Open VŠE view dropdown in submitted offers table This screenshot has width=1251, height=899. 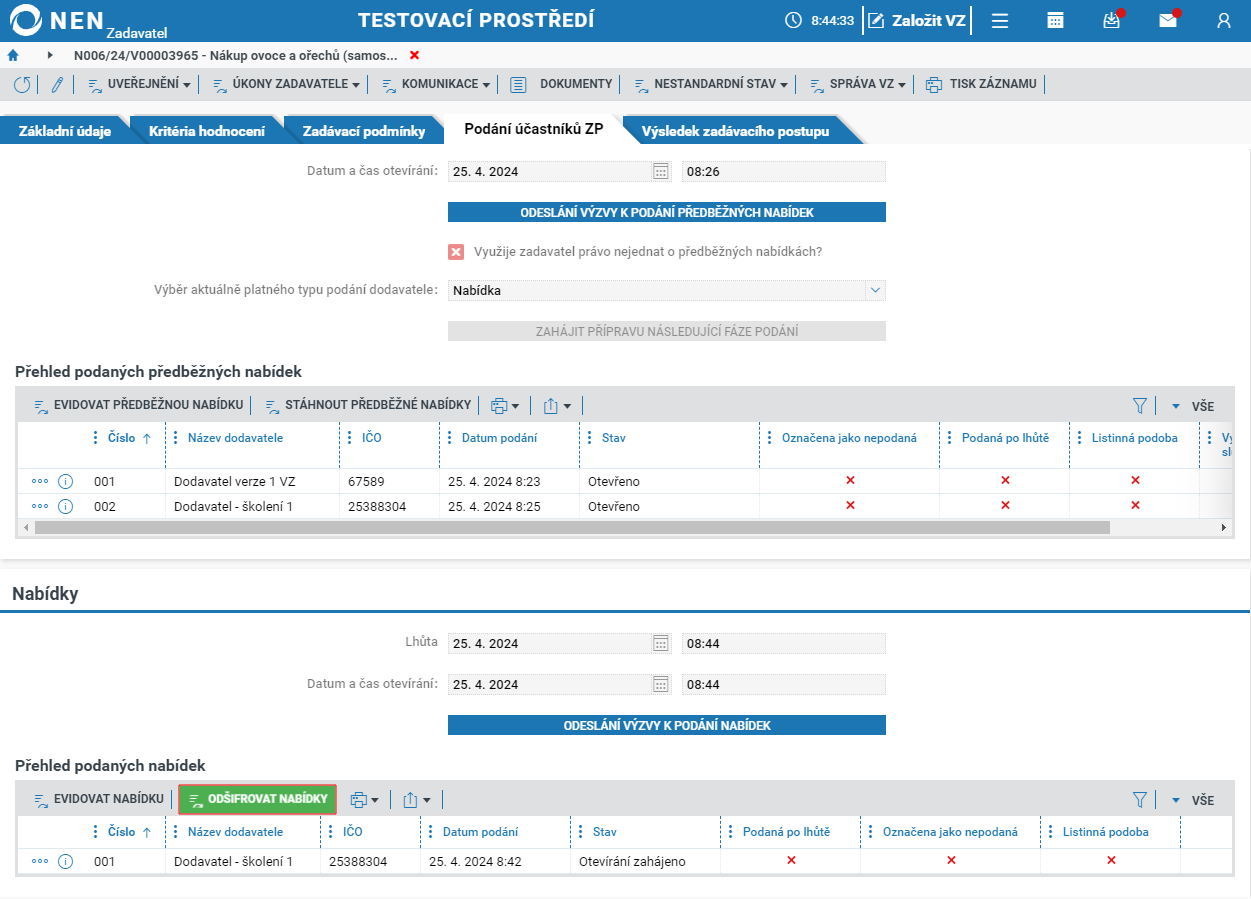[1193, 800]
